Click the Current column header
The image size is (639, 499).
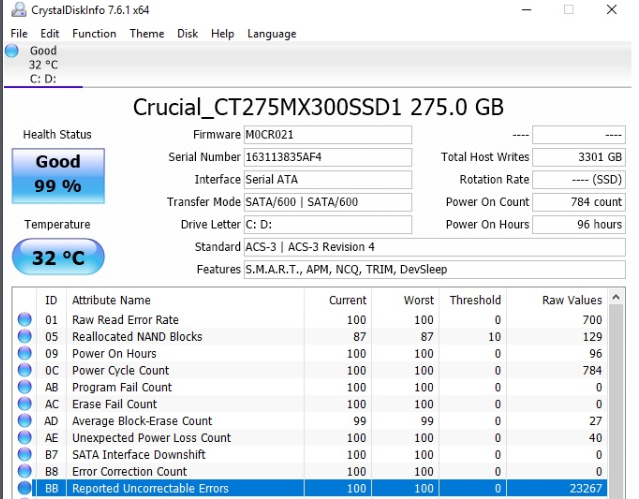coord(338,300)
